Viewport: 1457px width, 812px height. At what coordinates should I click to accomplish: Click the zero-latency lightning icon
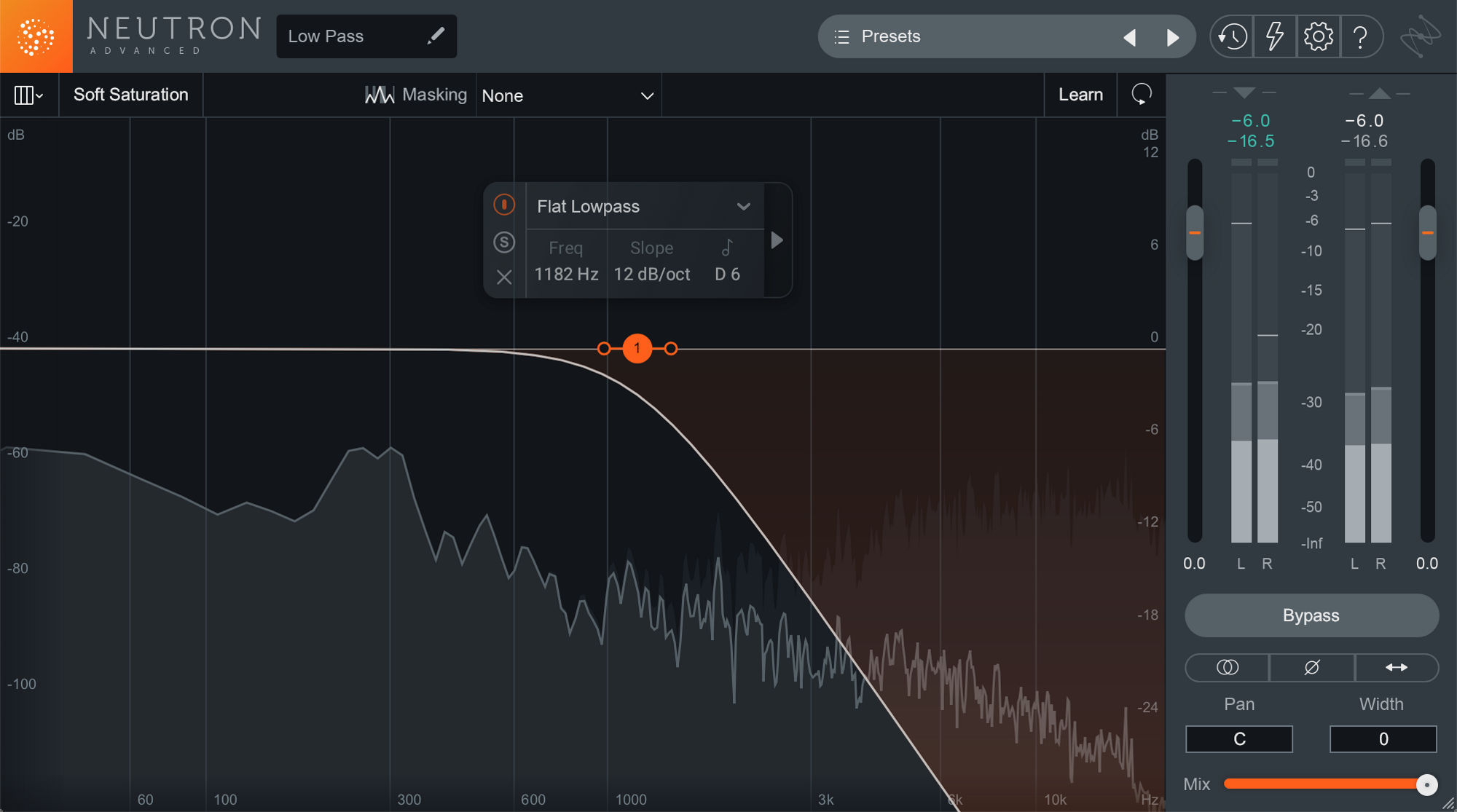point(1274,36)
